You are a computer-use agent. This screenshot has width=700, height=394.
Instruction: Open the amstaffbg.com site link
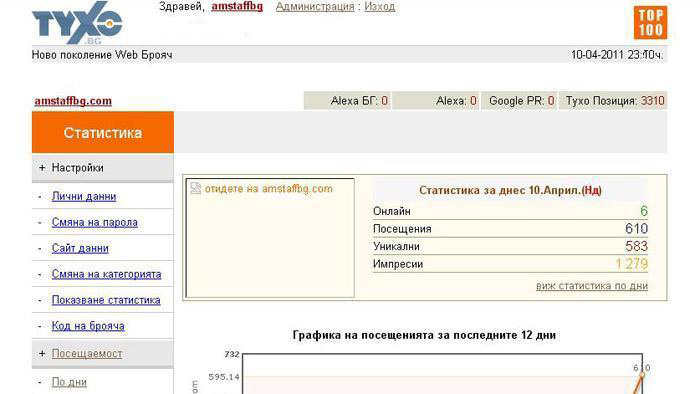pos(73,101)
